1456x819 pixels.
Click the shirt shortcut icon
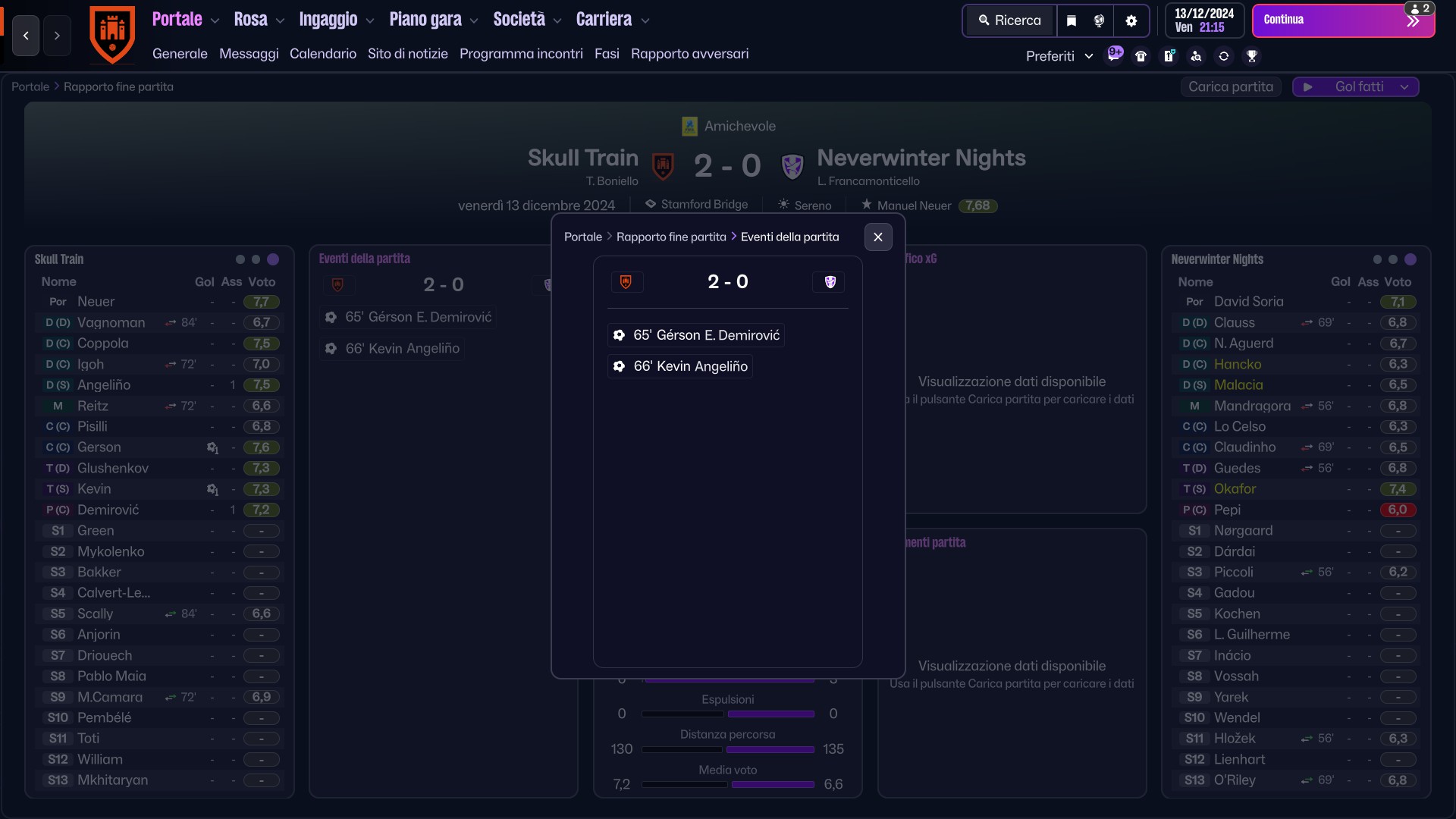click(1141, 56)
